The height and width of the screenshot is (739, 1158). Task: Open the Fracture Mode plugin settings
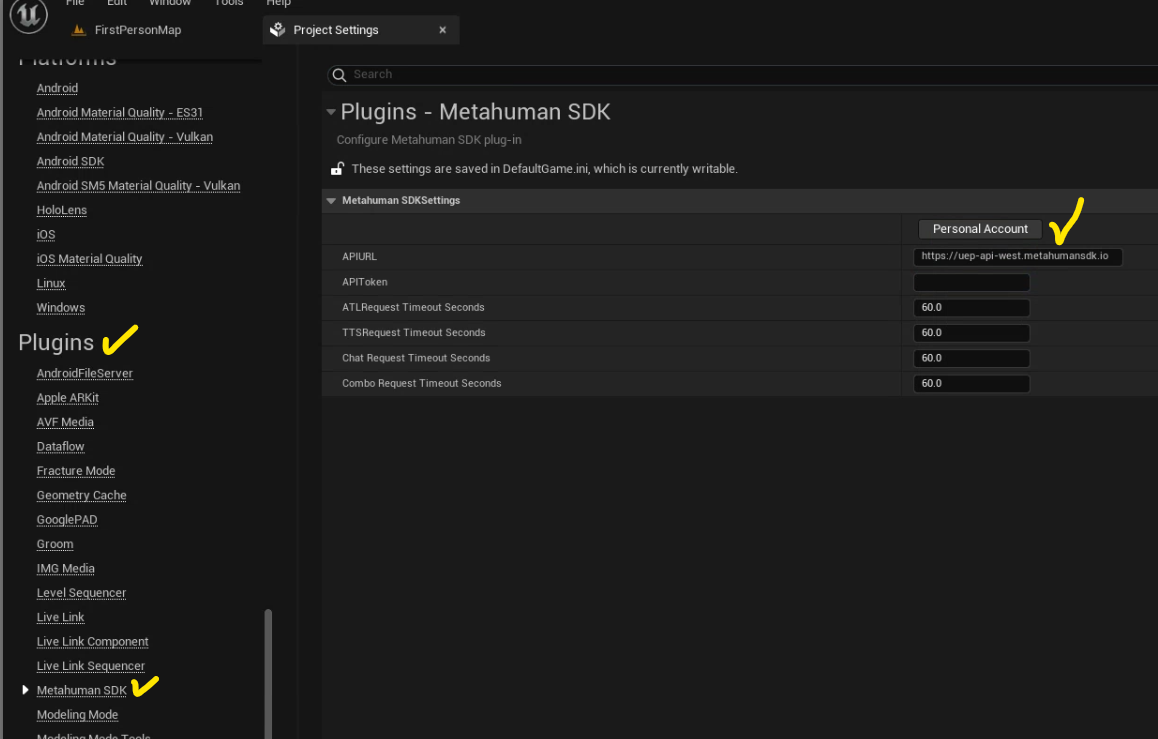[x=76, y=470]
